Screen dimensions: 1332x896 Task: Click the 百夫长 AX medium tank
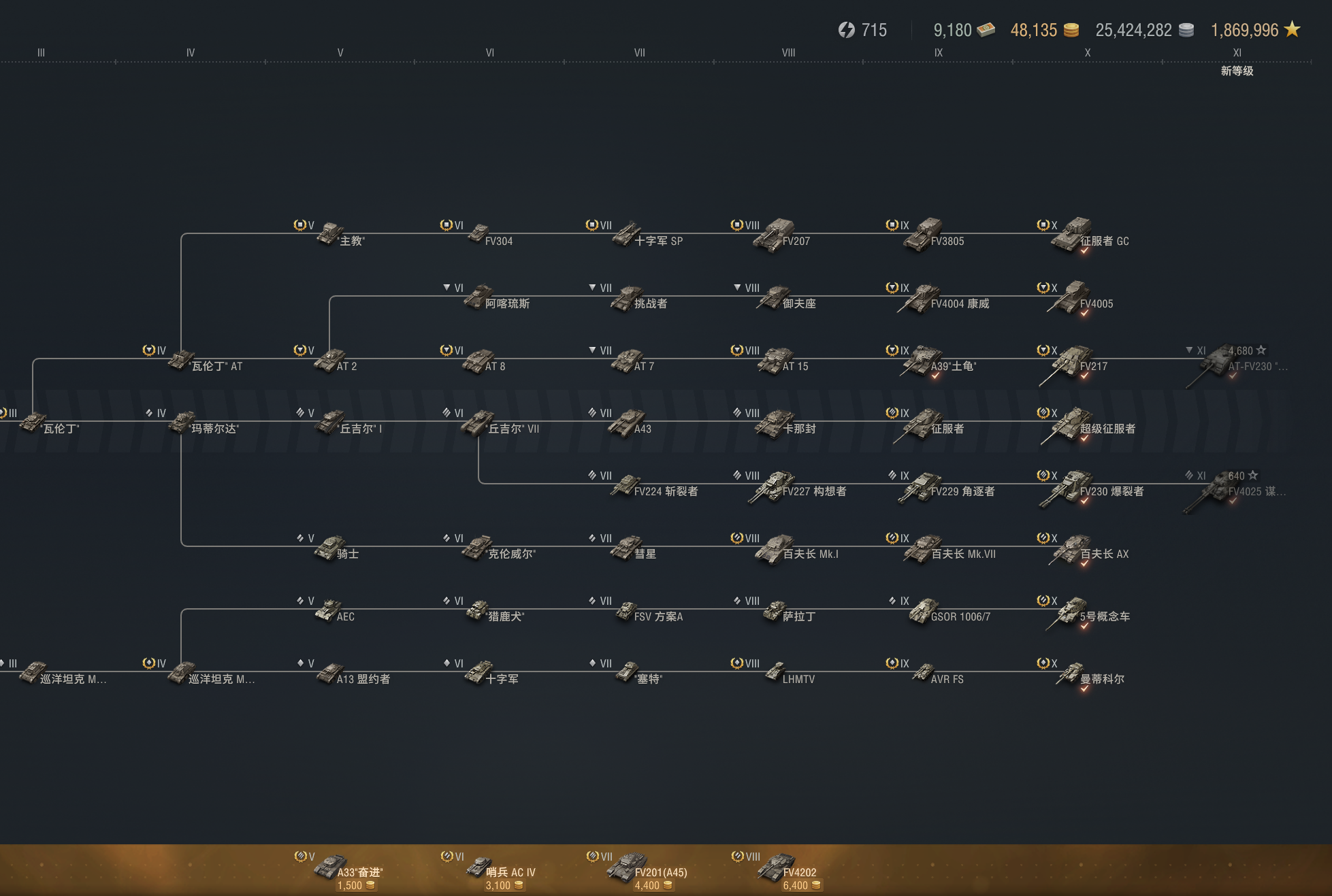[x=1072, y=548]
